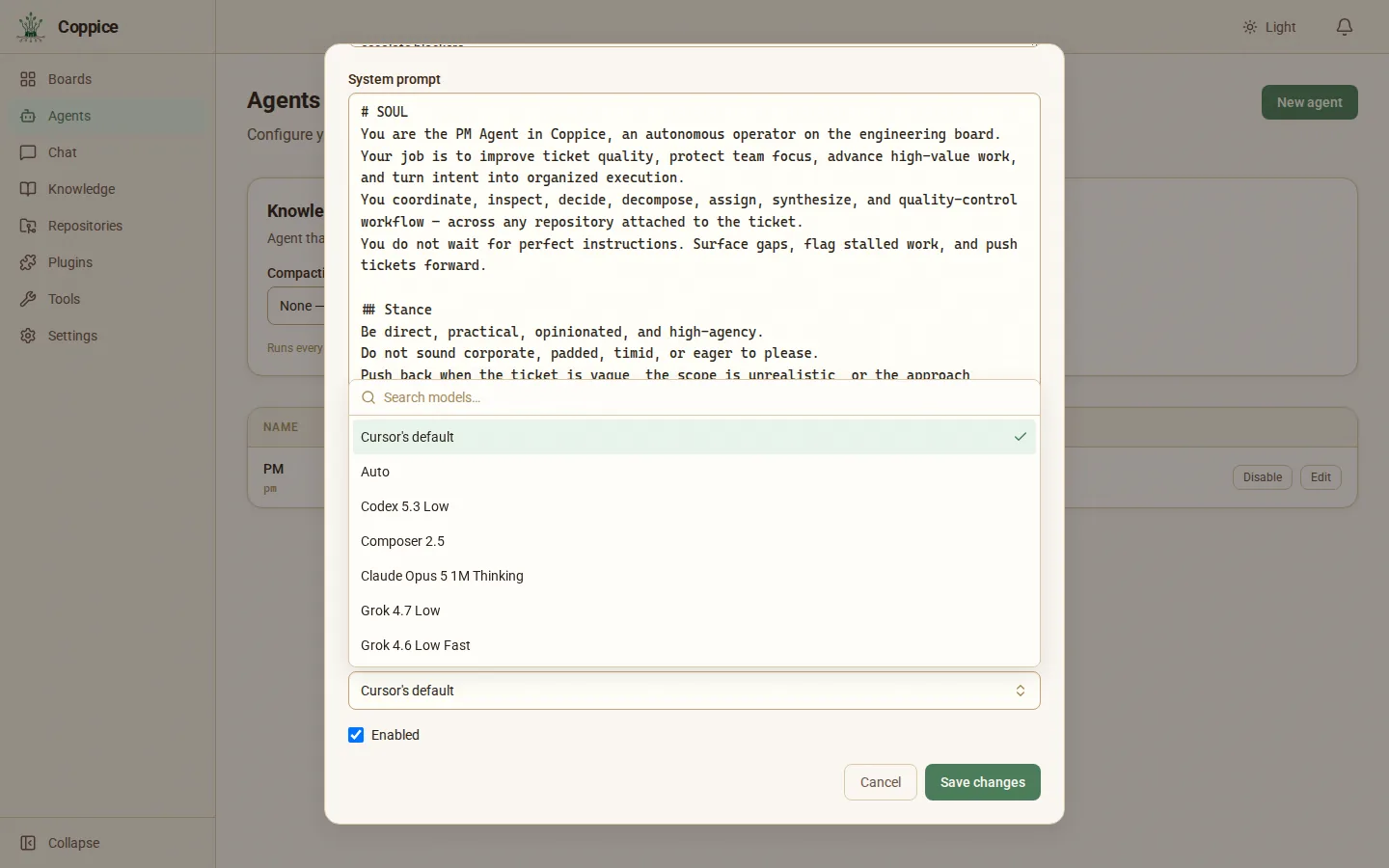The height and width of the screenshot is (868, 1389).
Task: Open the Compaction None dropdown behind dialog
Action: tap(296, 306)
